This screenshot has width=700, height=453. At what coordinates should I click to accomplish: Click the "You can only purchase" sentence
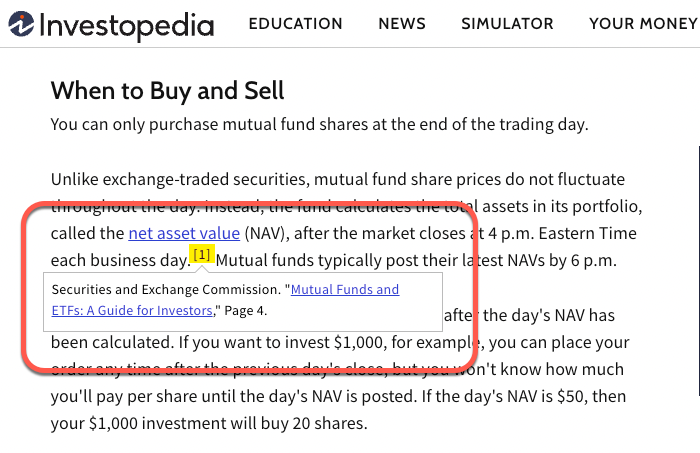[320, 125]
